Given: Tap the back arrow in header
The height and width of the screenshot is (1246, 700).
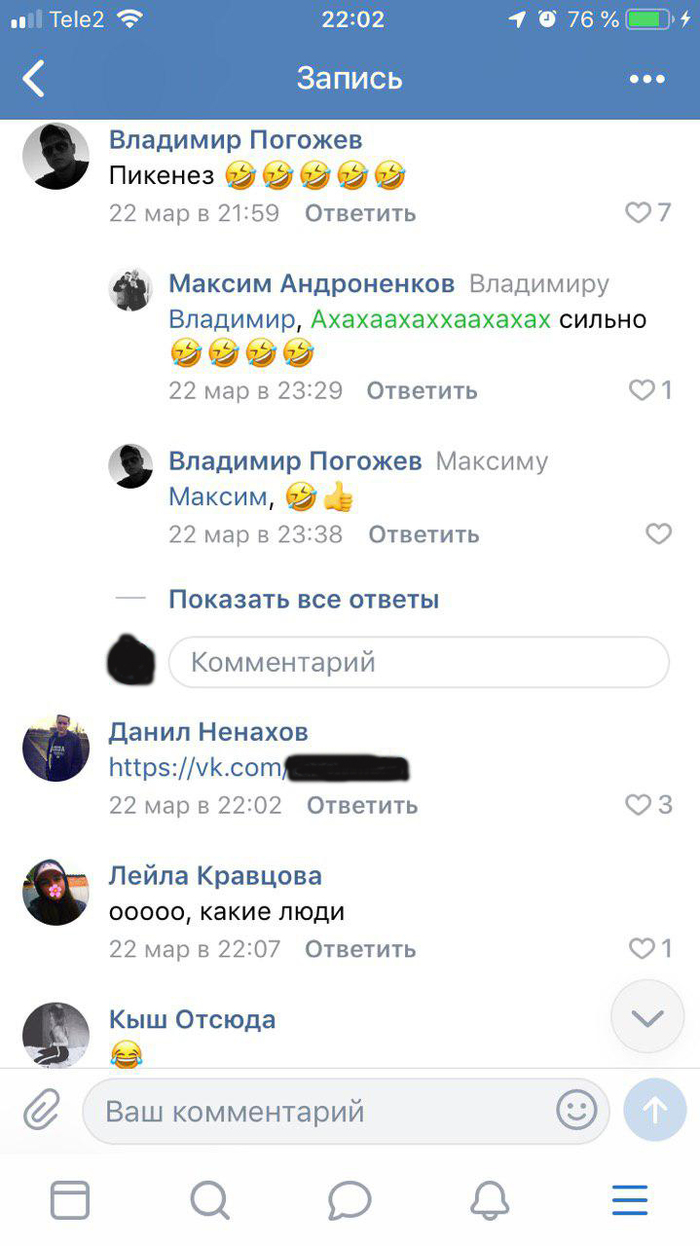Looking at the screenshot, I should (34, 78).
